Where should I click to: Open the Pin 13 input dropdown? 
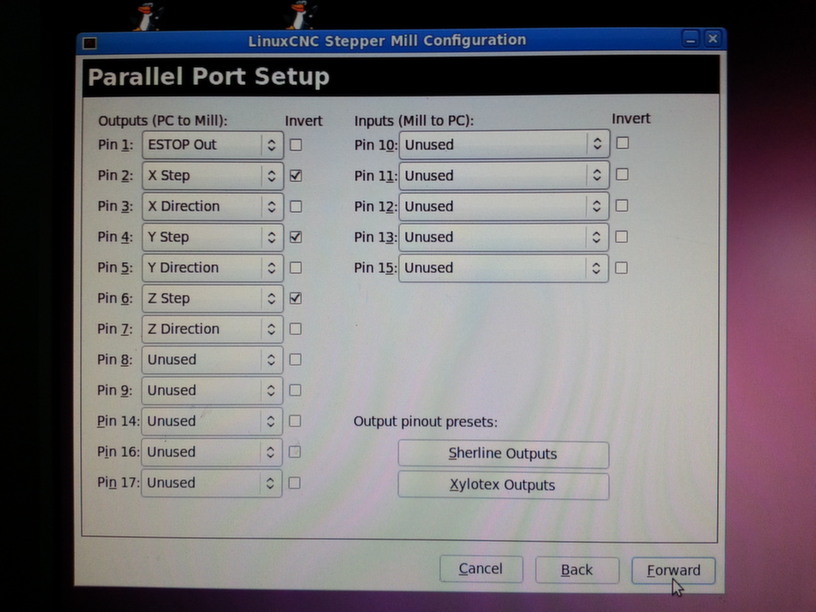[504, 237]
